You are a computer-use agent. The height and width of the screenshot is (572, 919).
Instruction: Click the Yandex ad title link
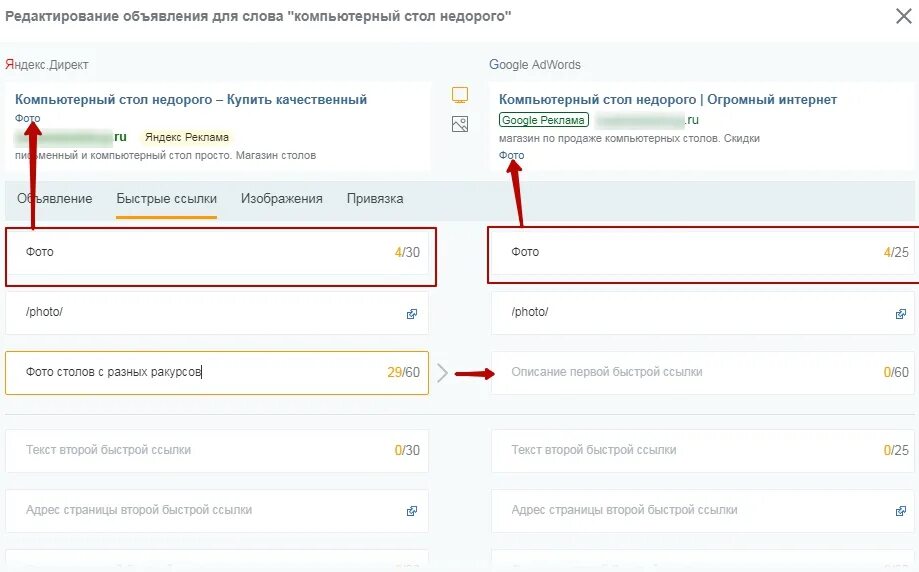[x=191, y=100]
